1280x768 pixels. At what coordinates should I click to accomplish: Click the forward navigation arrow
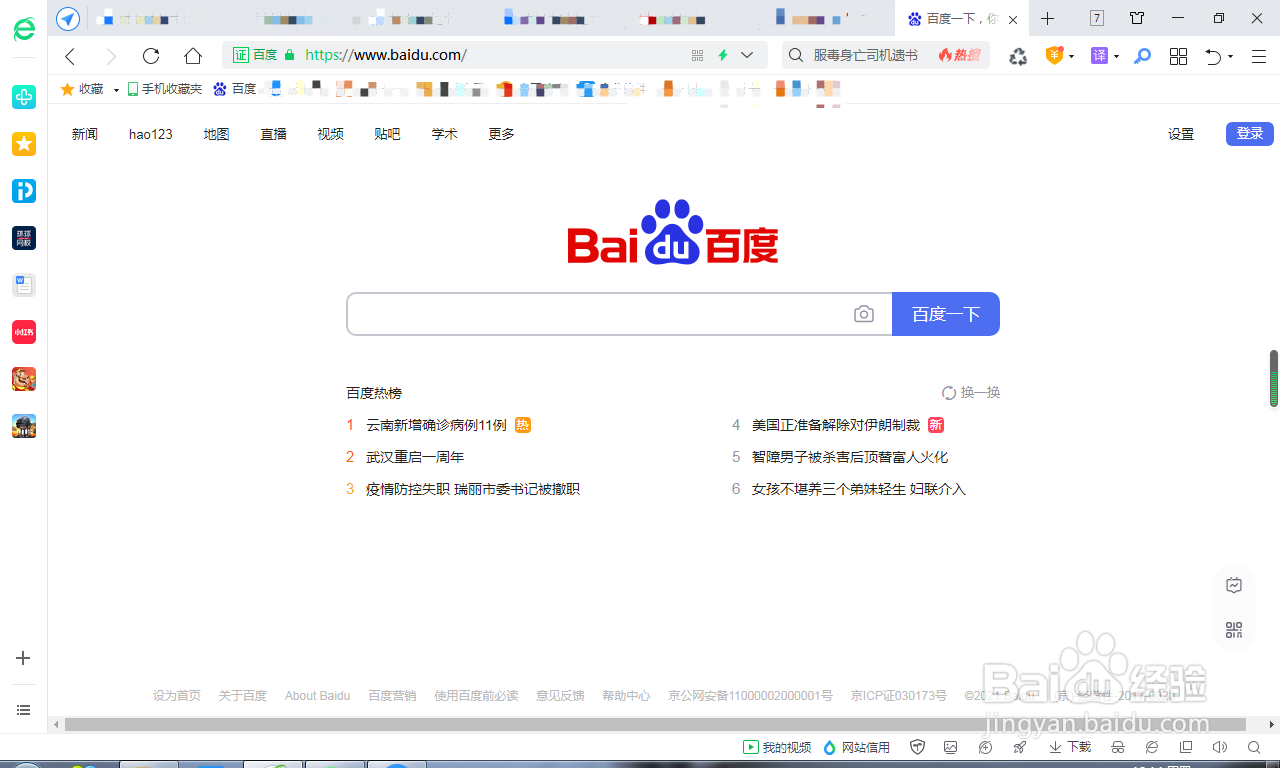coord(110,56)
